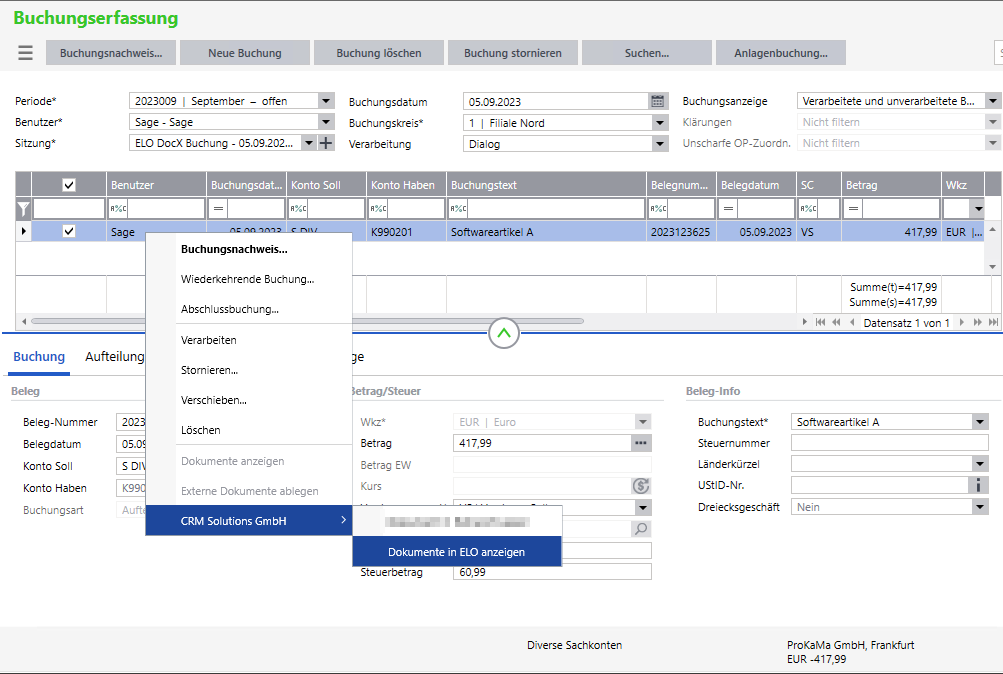
Task: Expand the Dreiecksgeschäft dropdown
Action: [979, 506]
